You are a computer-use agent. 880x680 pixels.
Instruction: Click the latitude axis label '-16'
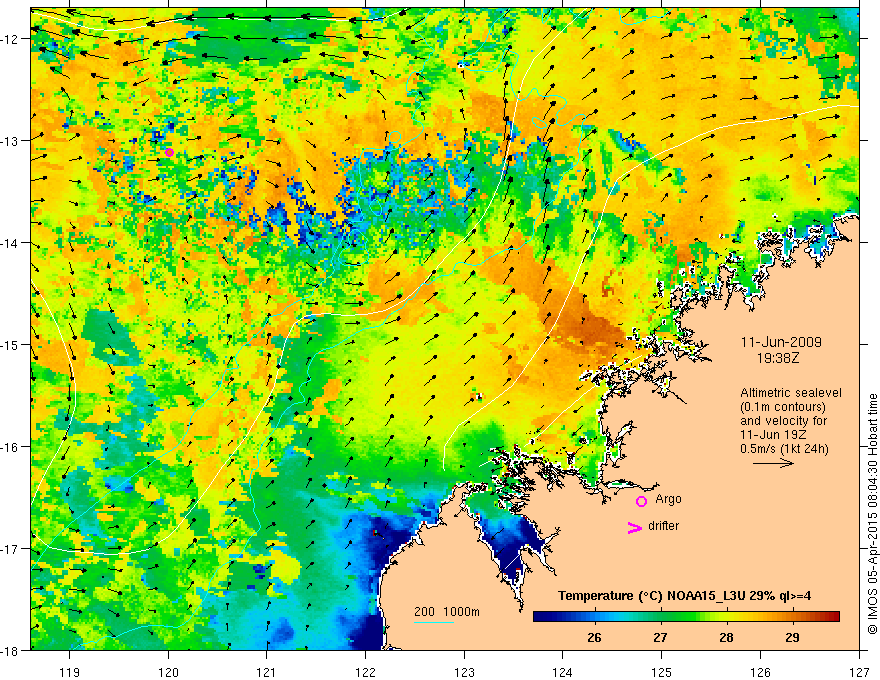pyautogui.click(x=12, y=447)
